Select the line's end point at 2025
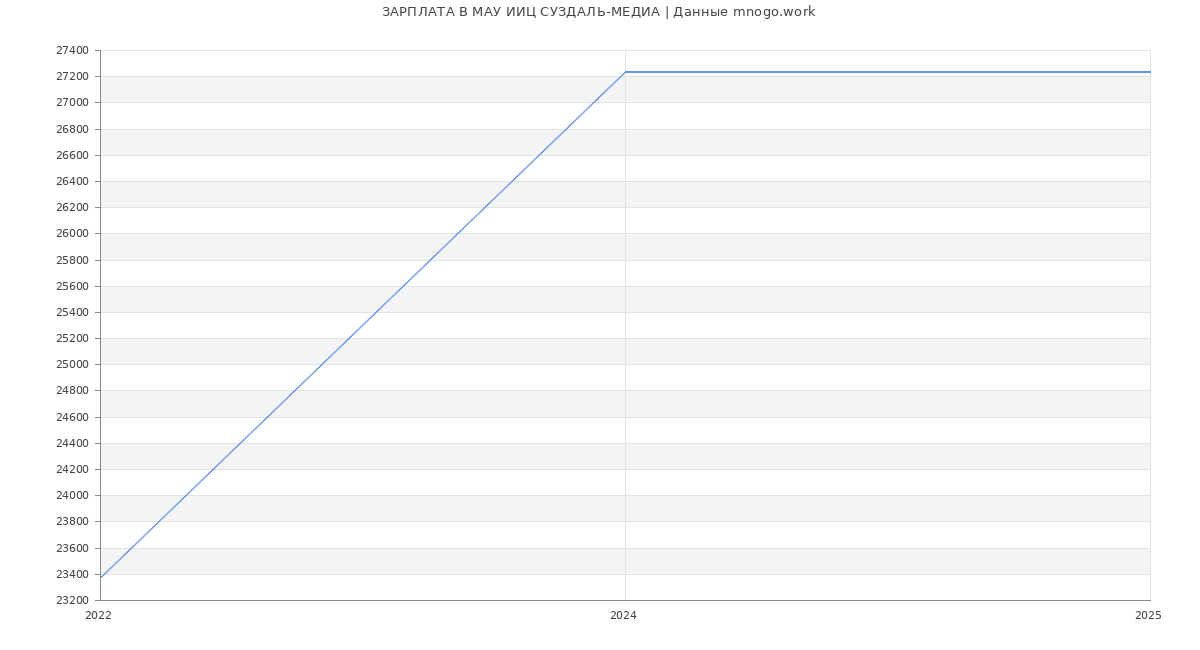This screenshot has height=650, width=1200. [1149, 72]
